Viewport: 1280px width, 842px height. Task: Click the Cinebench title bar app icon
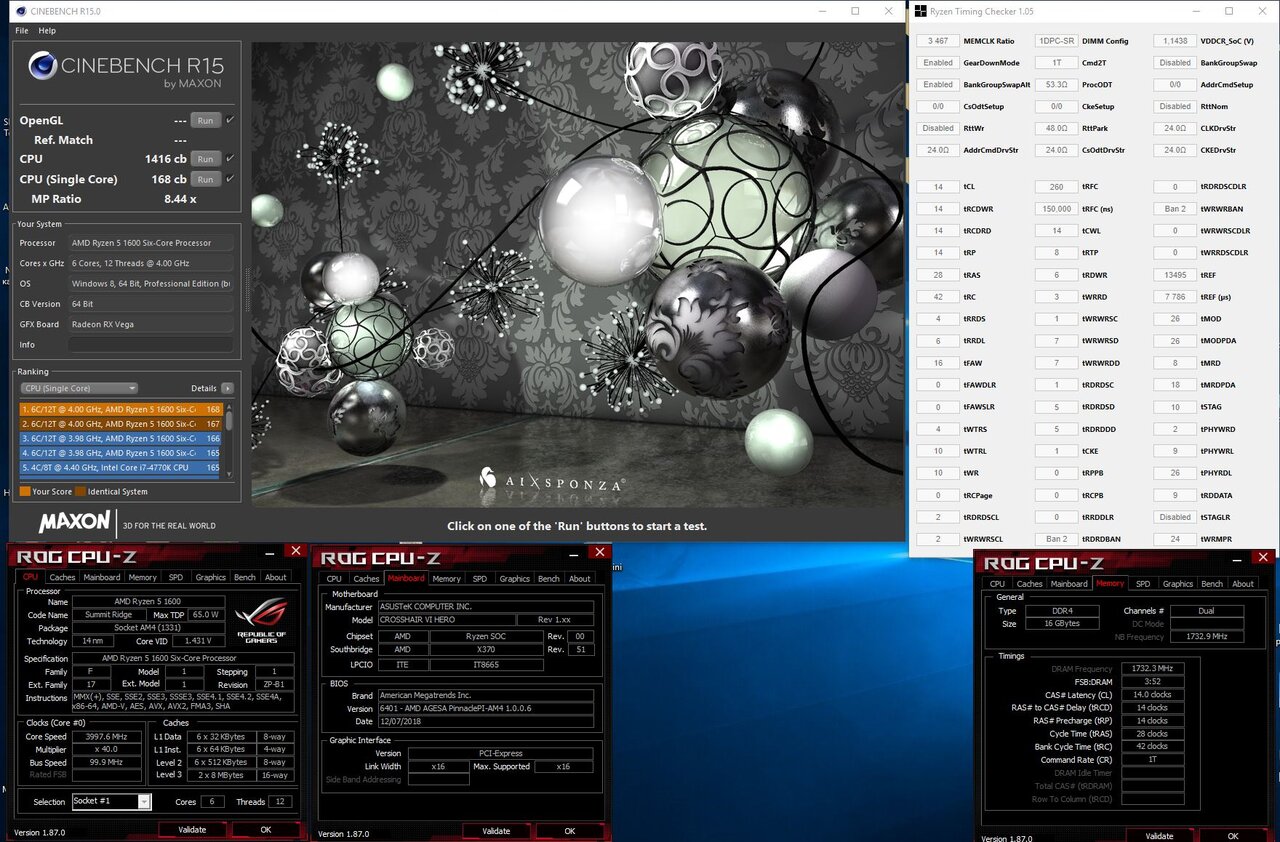tap(19, 11)
